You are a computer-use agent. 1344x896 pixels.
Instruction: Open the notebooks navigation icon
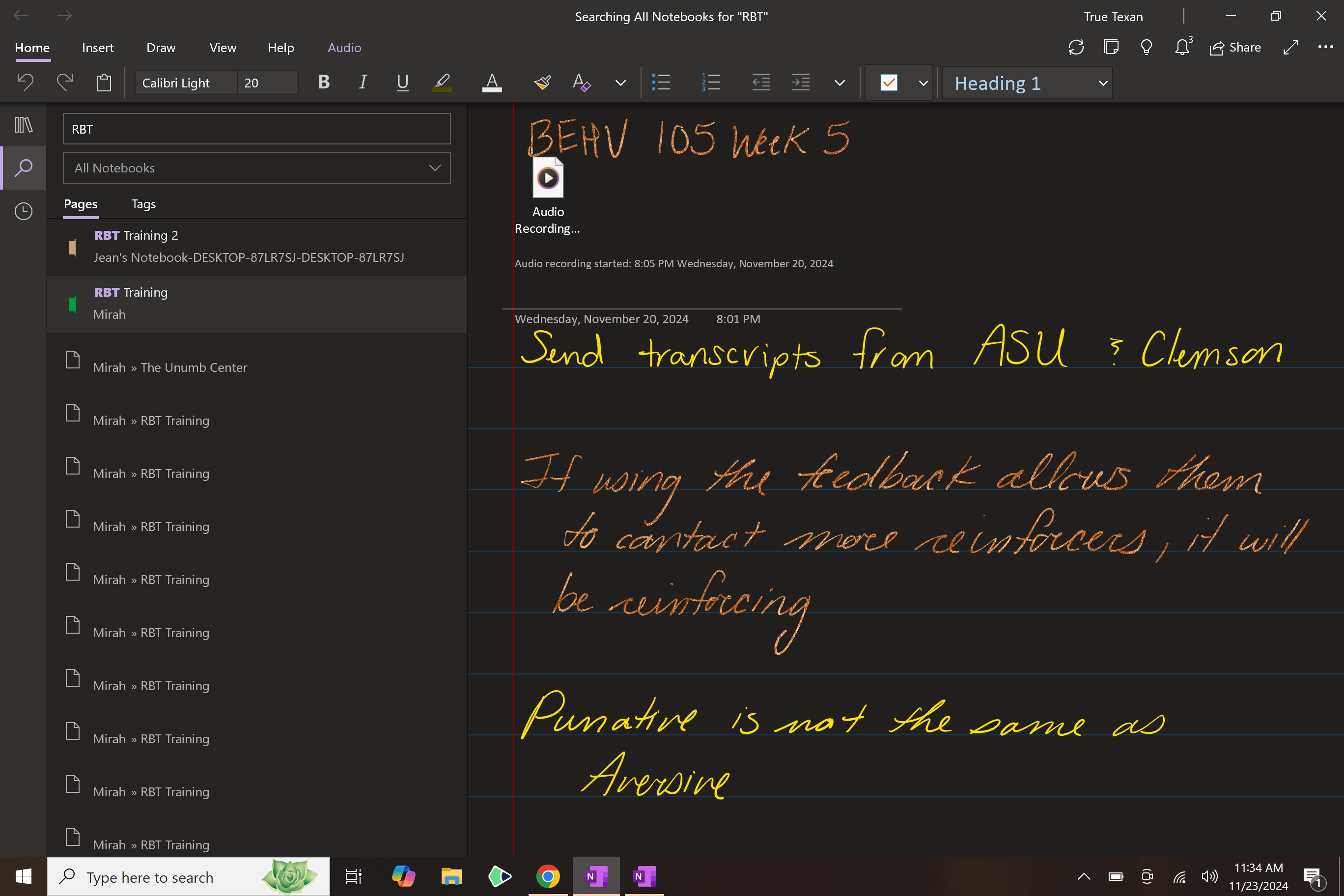(24, 125)
